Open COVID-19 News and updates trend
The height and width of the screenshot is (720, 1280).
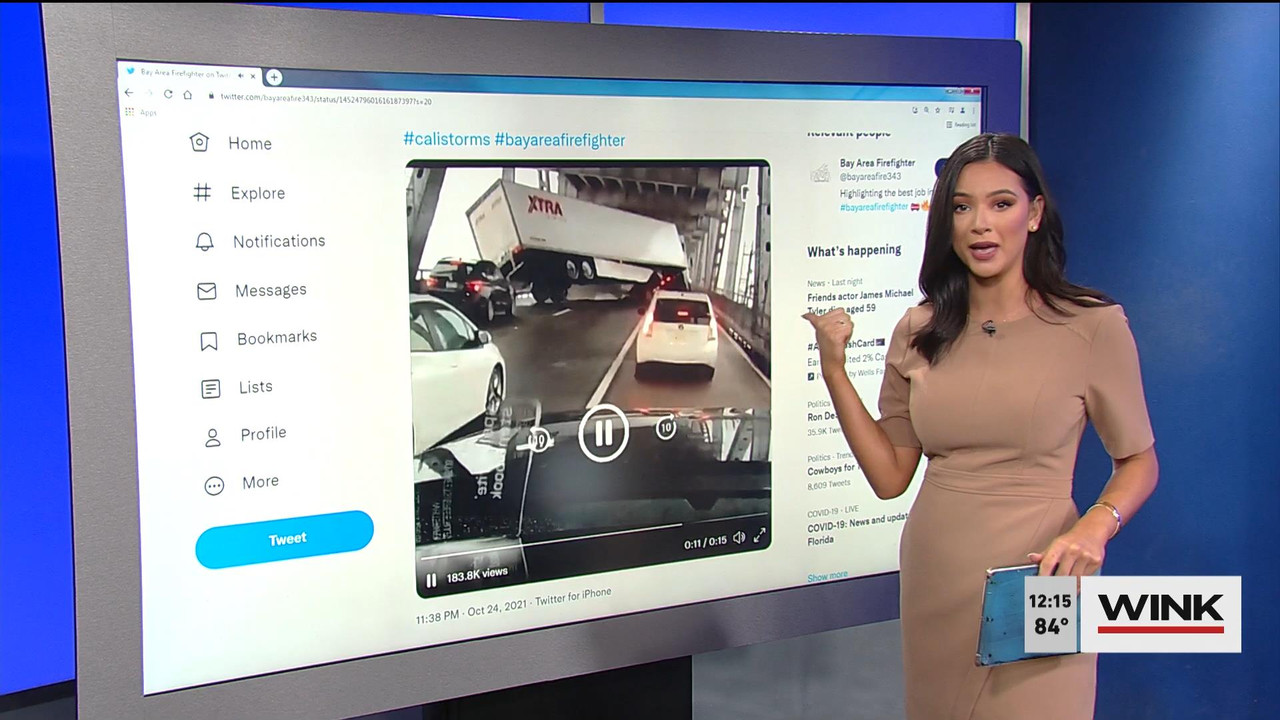856,528
